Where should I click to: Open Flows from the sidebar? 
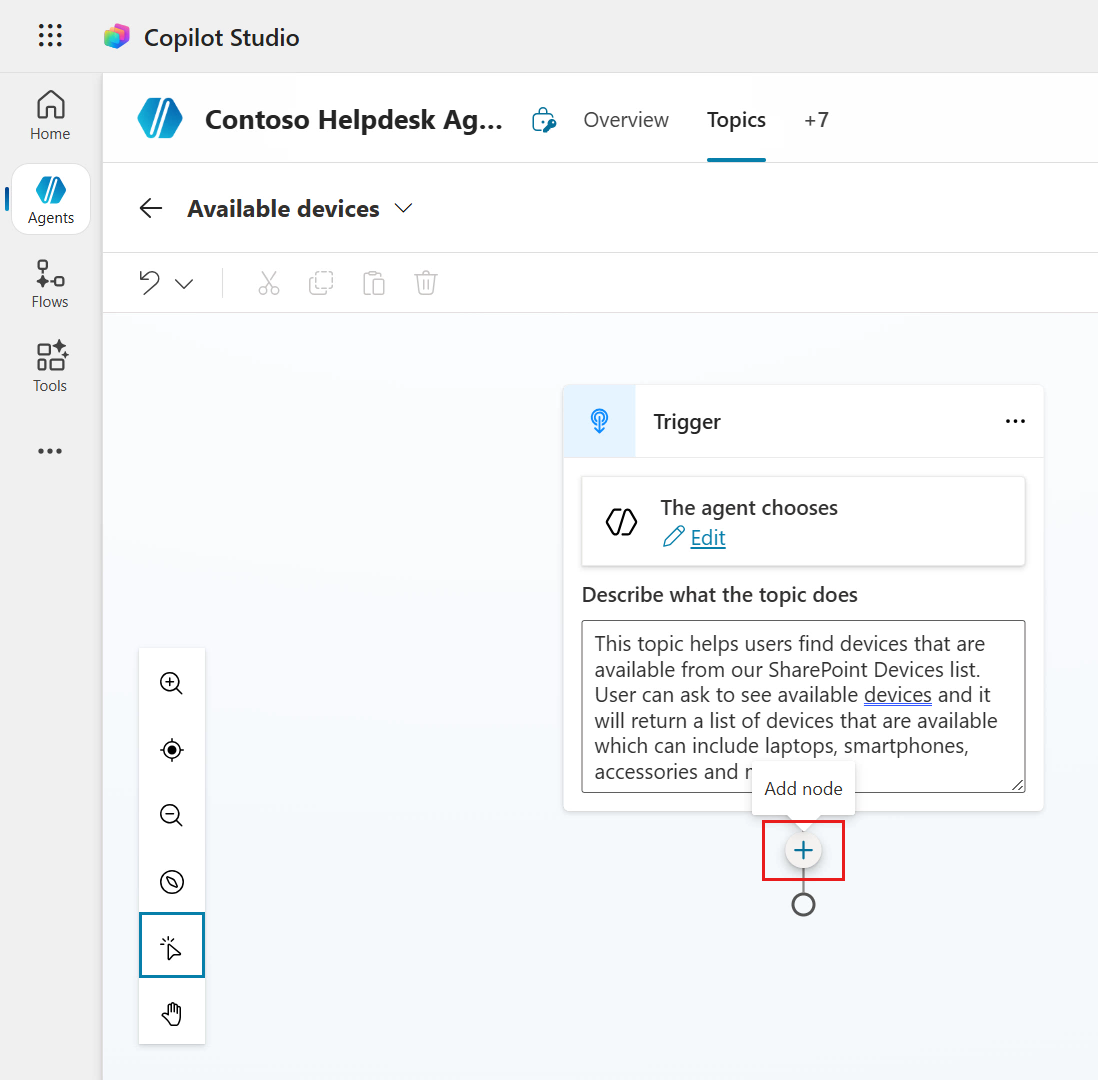coord(50,284)
